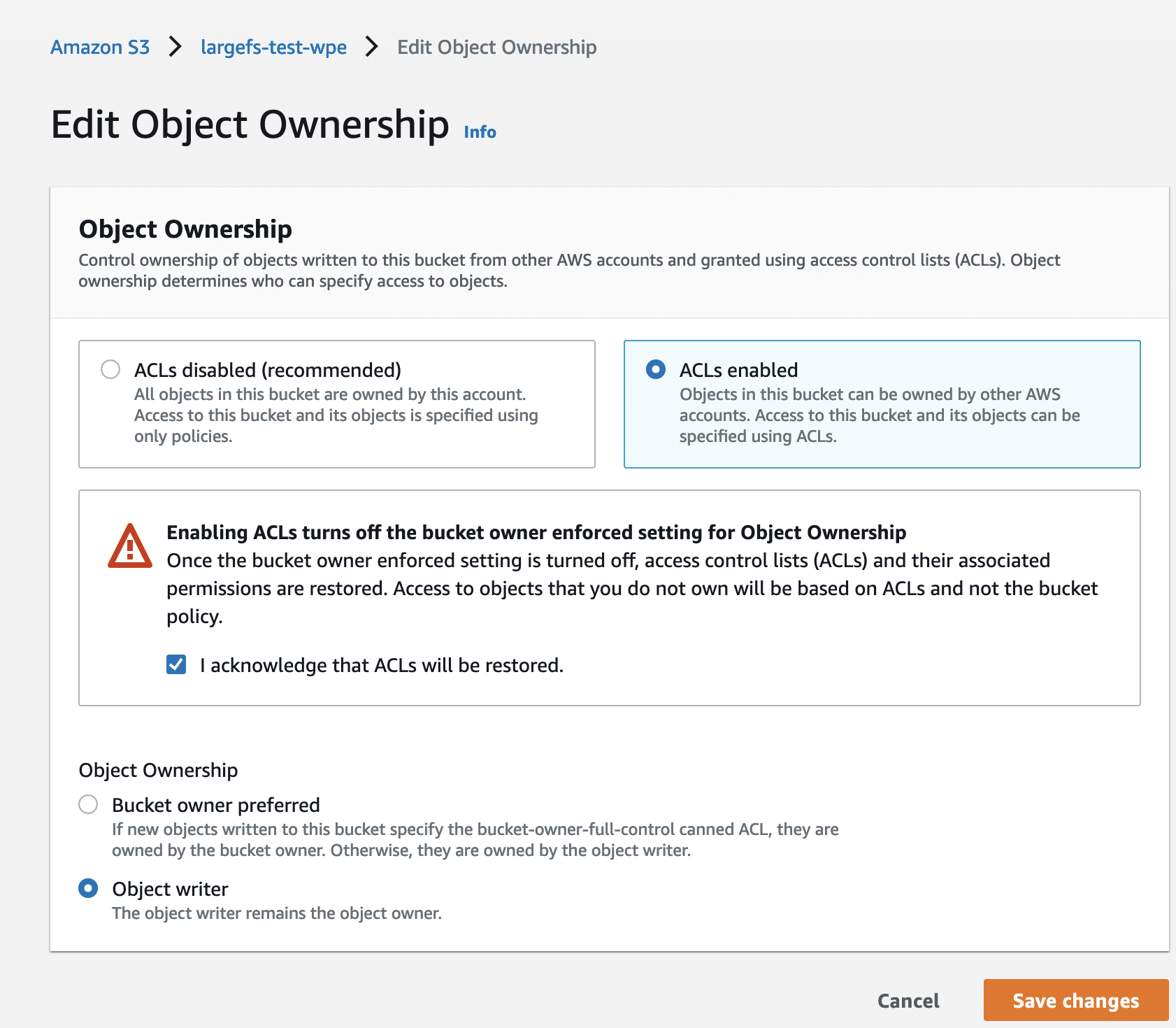Screen dimensions: 1176x1028
Task: Untick the acknowledge ACLs restored checkbox
Action: [176, 664]
